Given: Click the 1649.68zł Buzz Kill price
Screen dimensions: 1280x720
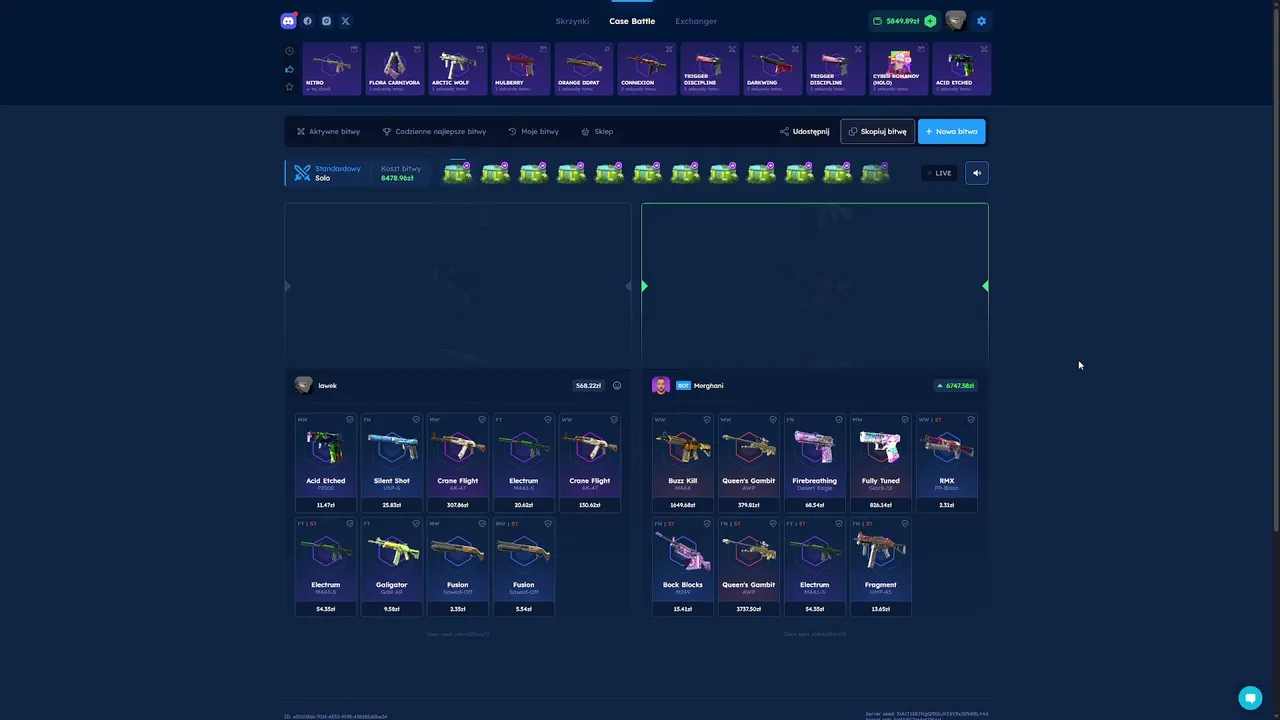Looking at the screenshot, I should [x=682, y=505].
